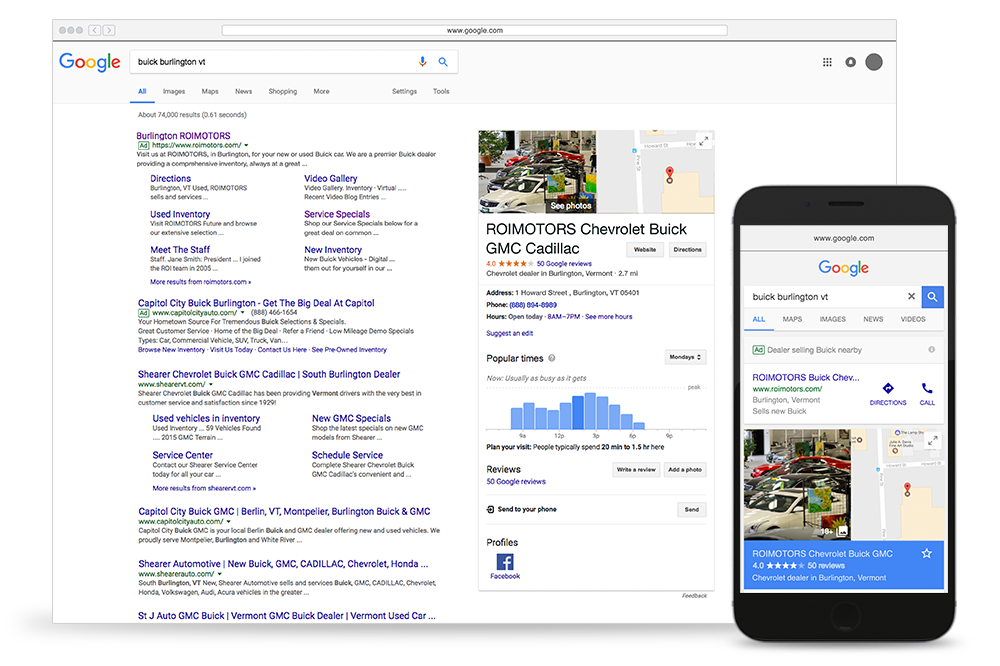This screenshot has width=1000, height=666.
Task: Switch to the News tab on desktop
Action: [x=243, y=91]
